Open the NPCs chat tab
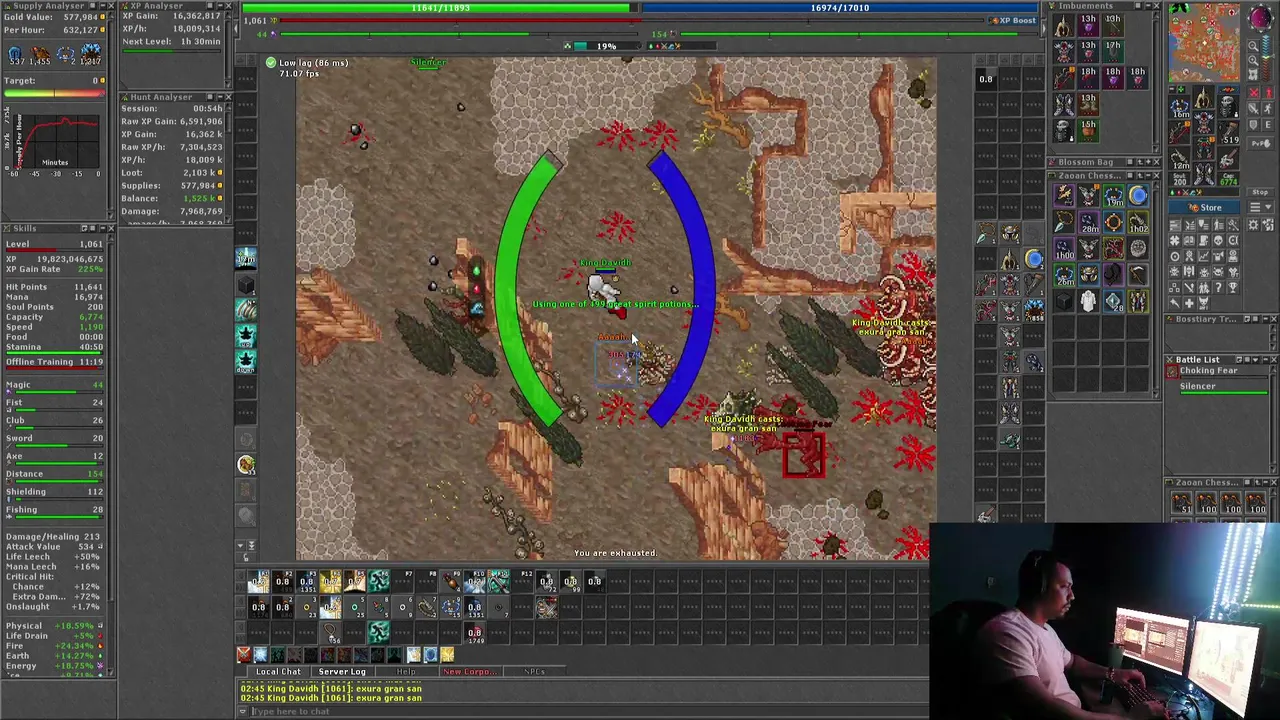 click(x=534, y=672)
